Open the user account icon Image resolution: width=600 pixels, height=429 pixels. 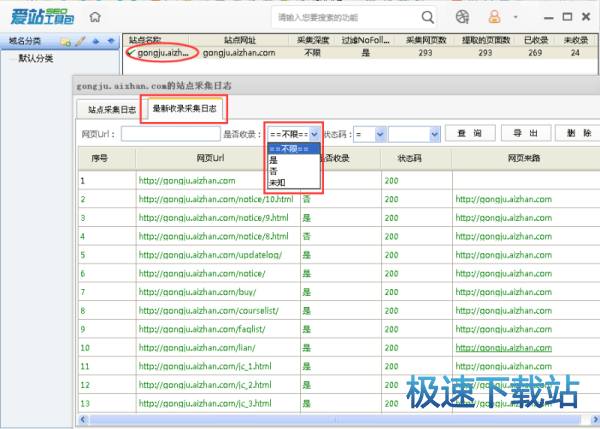(494, 17)
